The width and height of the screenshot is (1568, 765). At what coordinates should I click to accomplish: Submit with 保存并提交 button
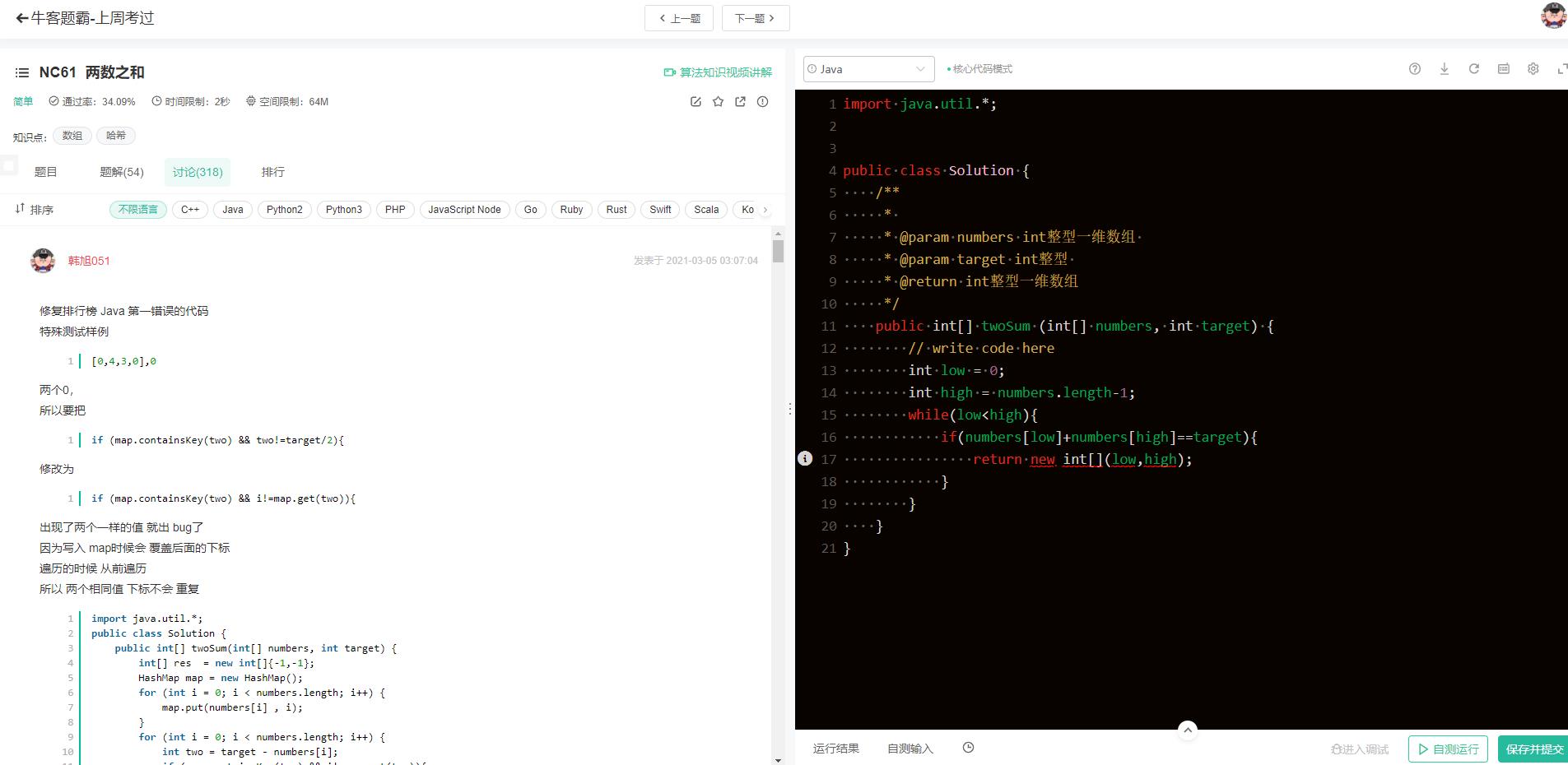(1533, 749)
